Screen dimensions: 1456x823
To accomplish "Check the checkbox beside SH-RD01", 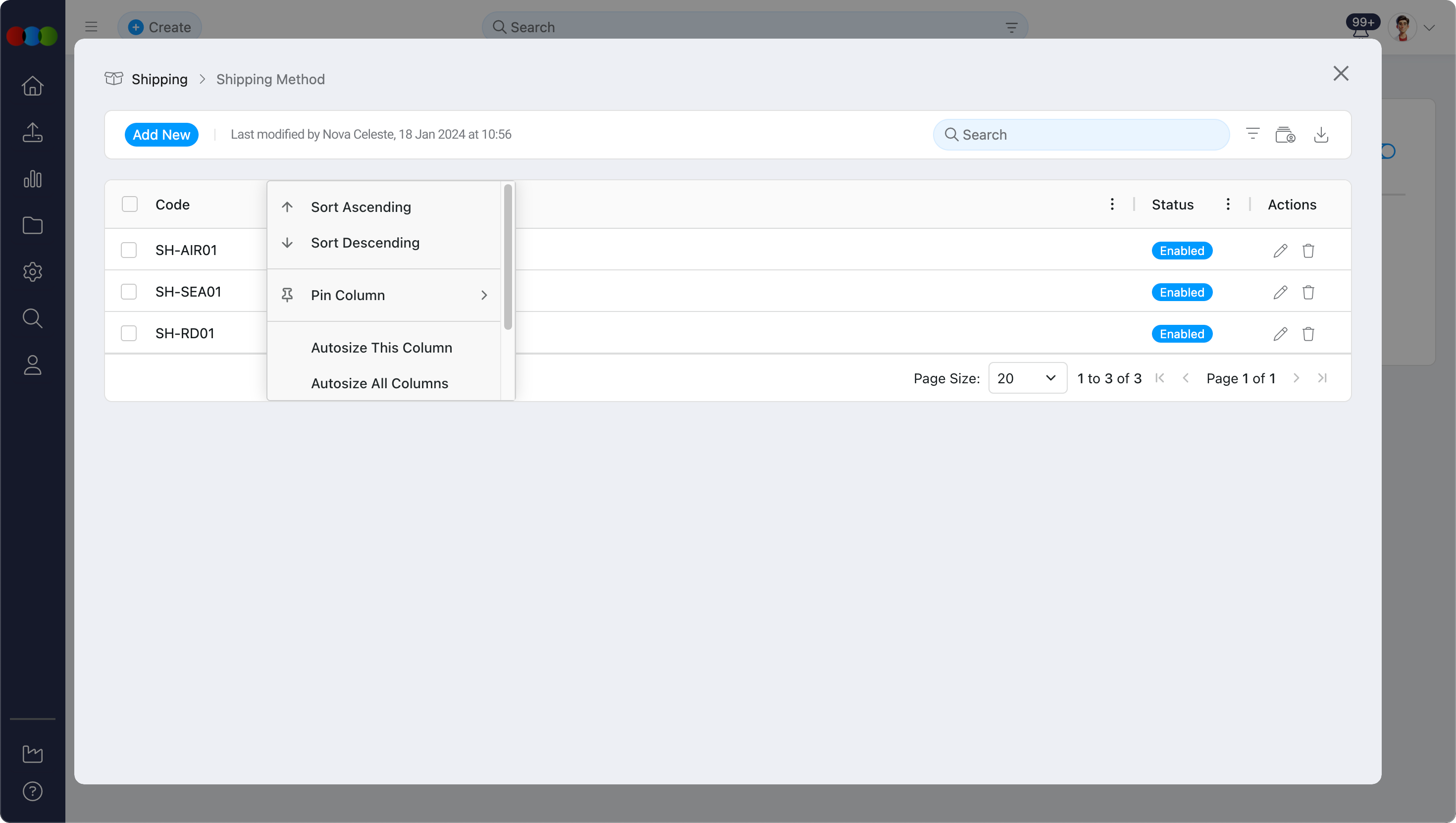I will pyautogui.click(x=128, y=333).
